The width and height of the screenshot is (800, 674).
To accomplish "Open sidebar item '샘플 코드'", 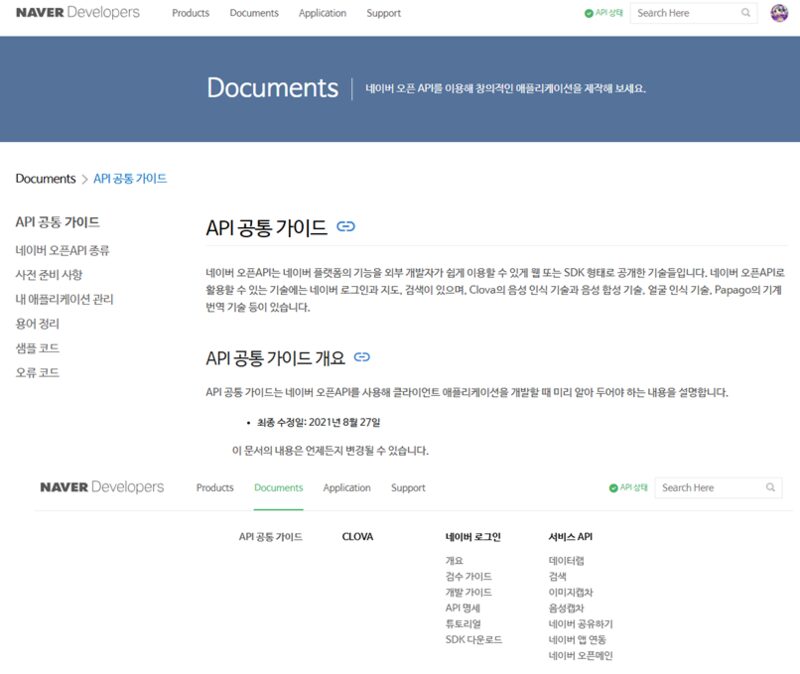I will 37,348.
